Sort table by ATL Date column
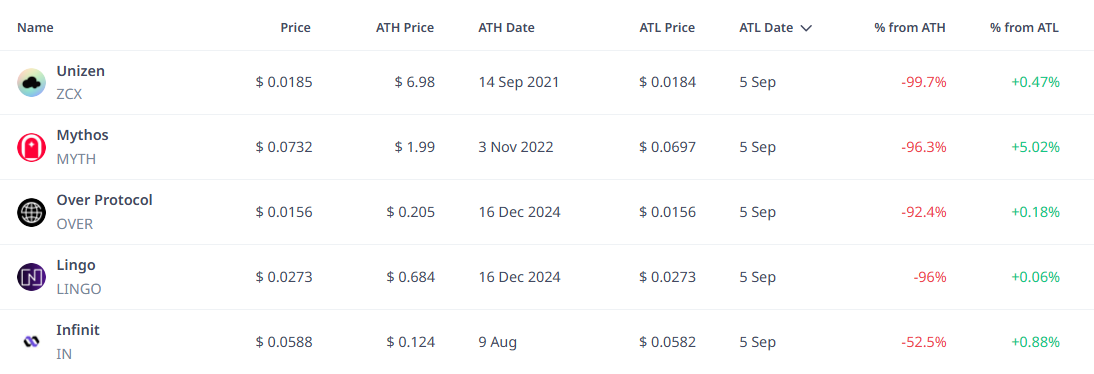Image resolution: width=1094 pixels, height=374 pixels. (x=766, y=28)
